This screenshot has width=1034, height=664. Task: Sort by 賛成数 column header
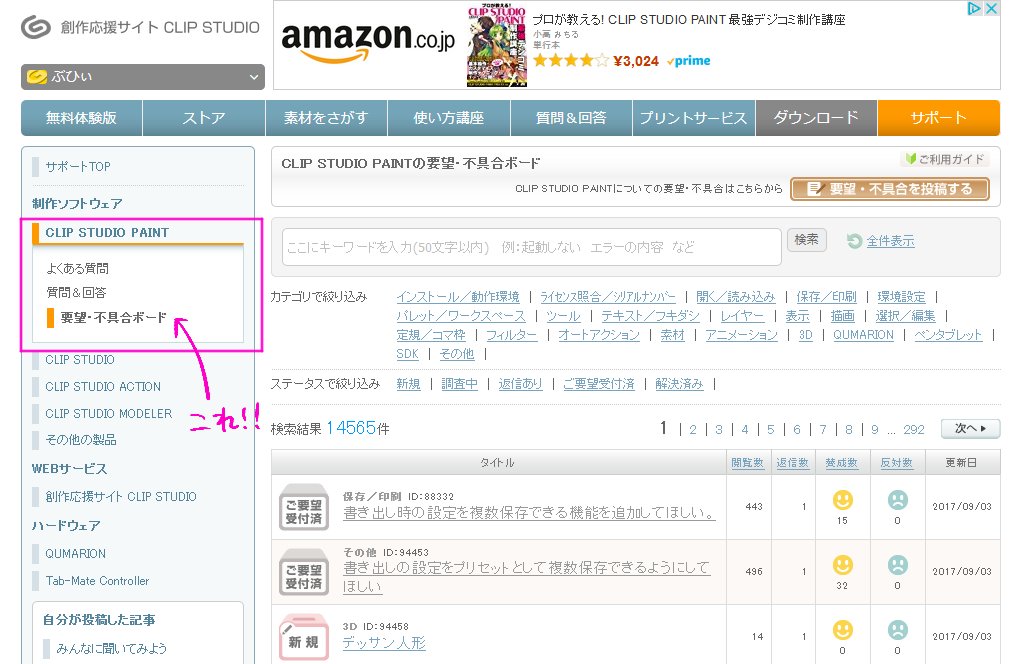click(841, 463)
